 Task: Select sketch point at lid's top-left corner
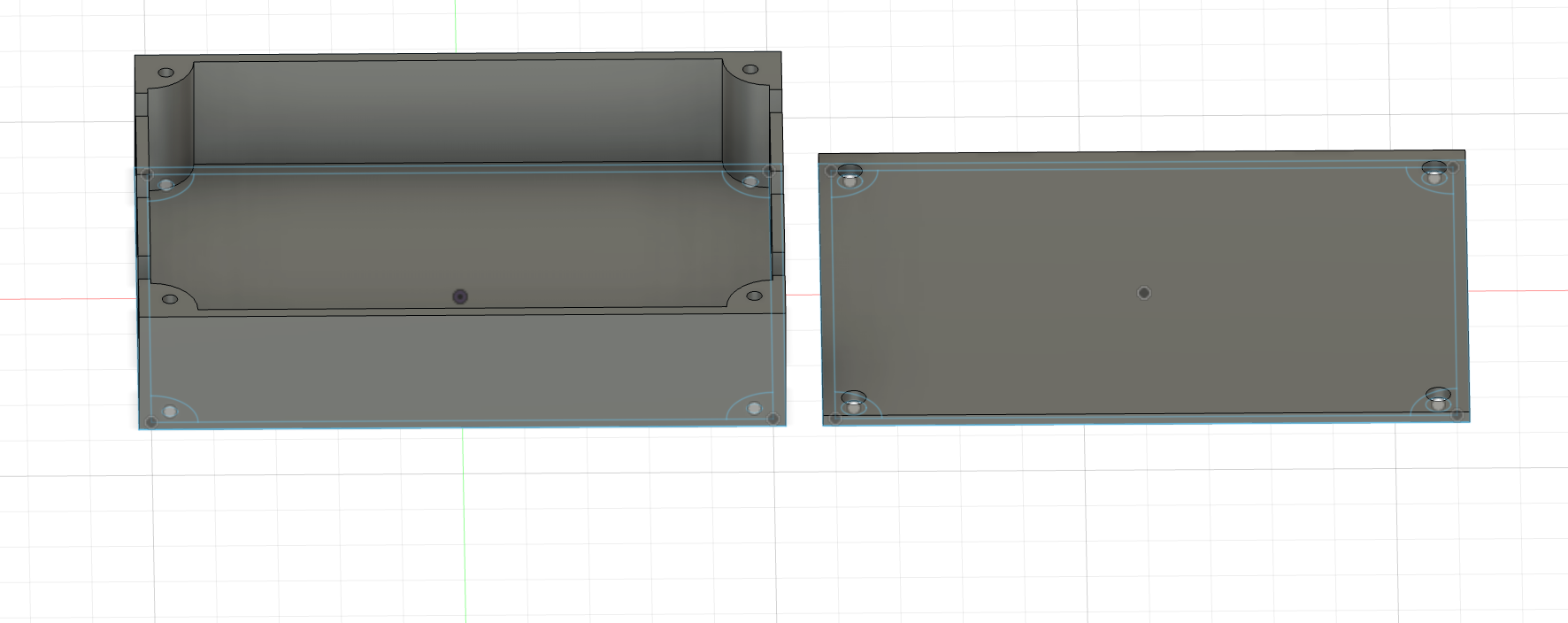(x=831, y=171)
